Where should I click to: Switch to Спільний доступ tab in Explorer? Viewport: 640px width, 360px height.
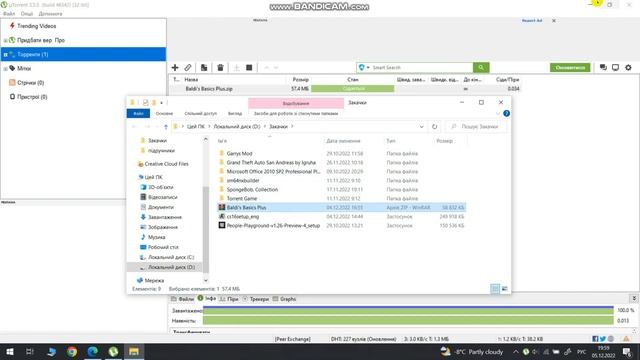pyautogui.click(x=201, y=113)
